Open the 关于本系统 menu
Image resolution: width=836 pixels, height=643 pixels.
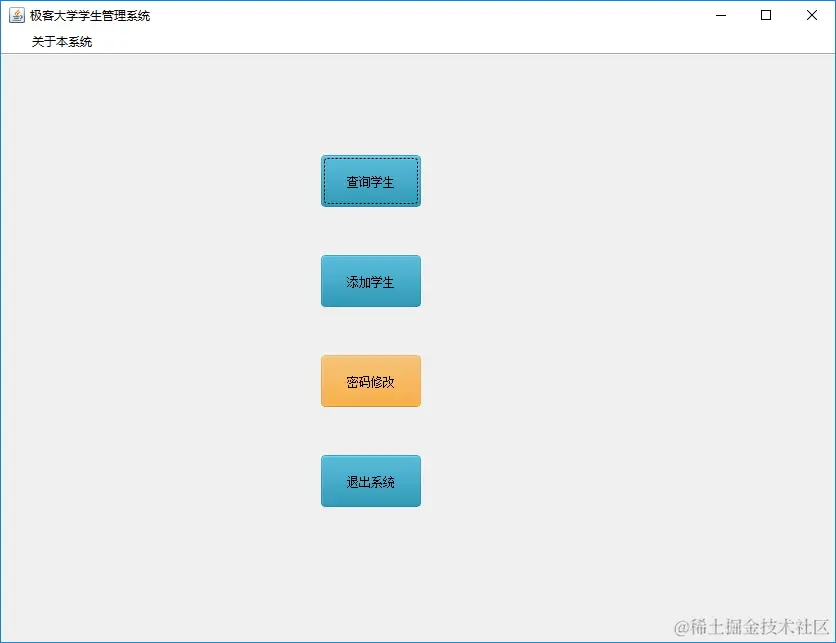pyautogui.click(x=62, y=42)
